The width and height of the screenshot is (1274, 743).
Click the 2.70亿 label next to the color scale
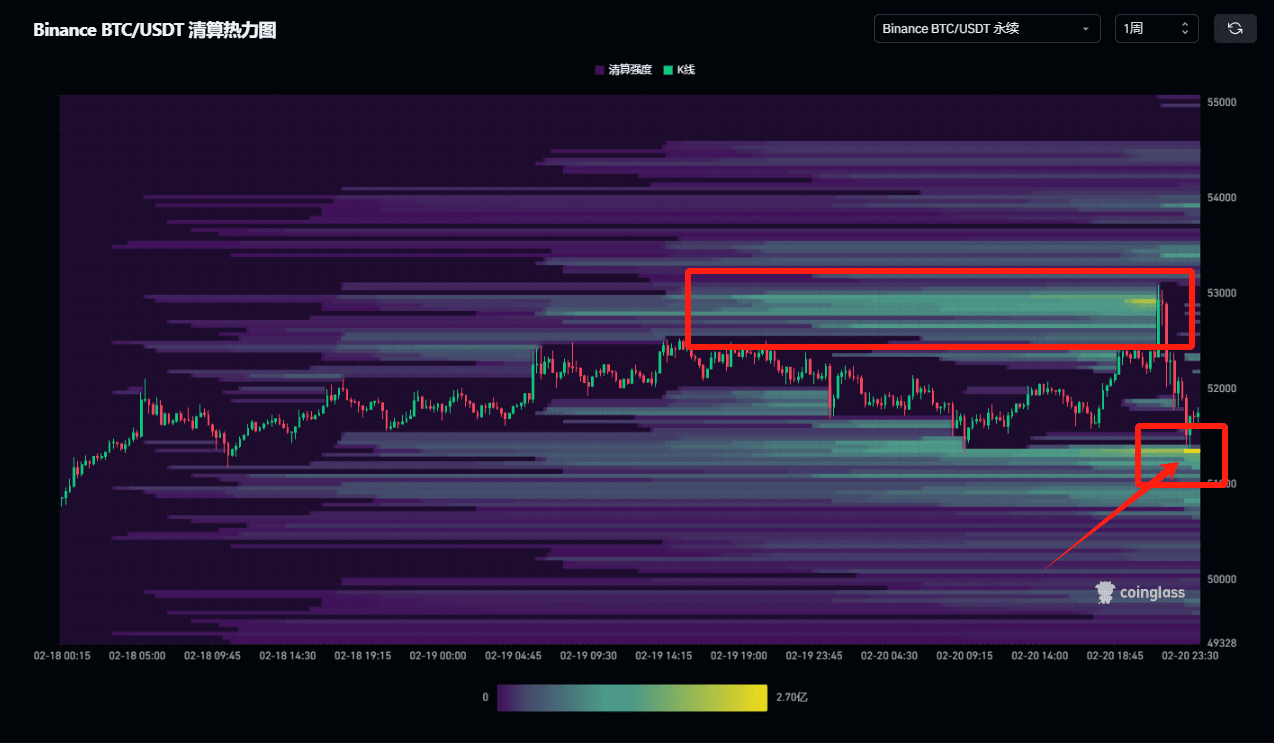pos(790,697)
